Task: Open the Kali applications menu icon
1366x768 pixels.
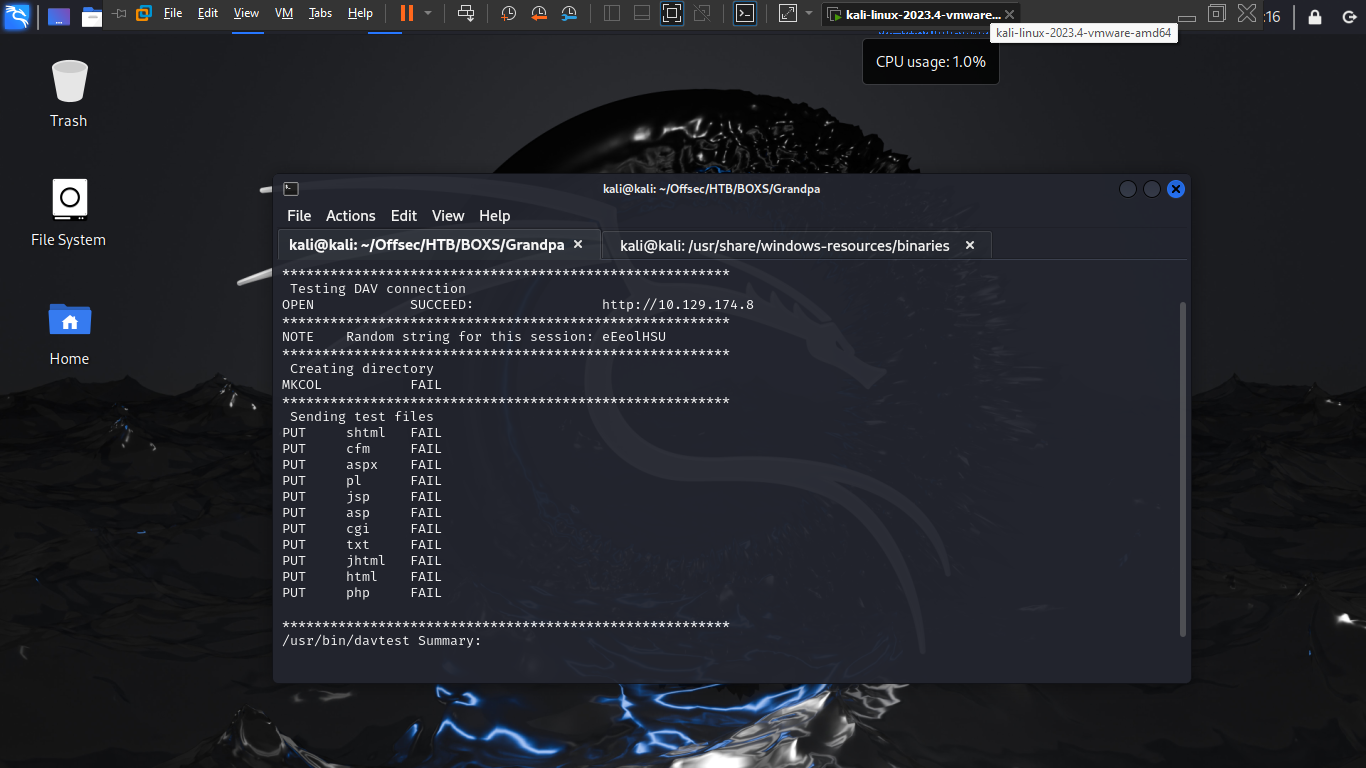Action: [x=16, y=15]
